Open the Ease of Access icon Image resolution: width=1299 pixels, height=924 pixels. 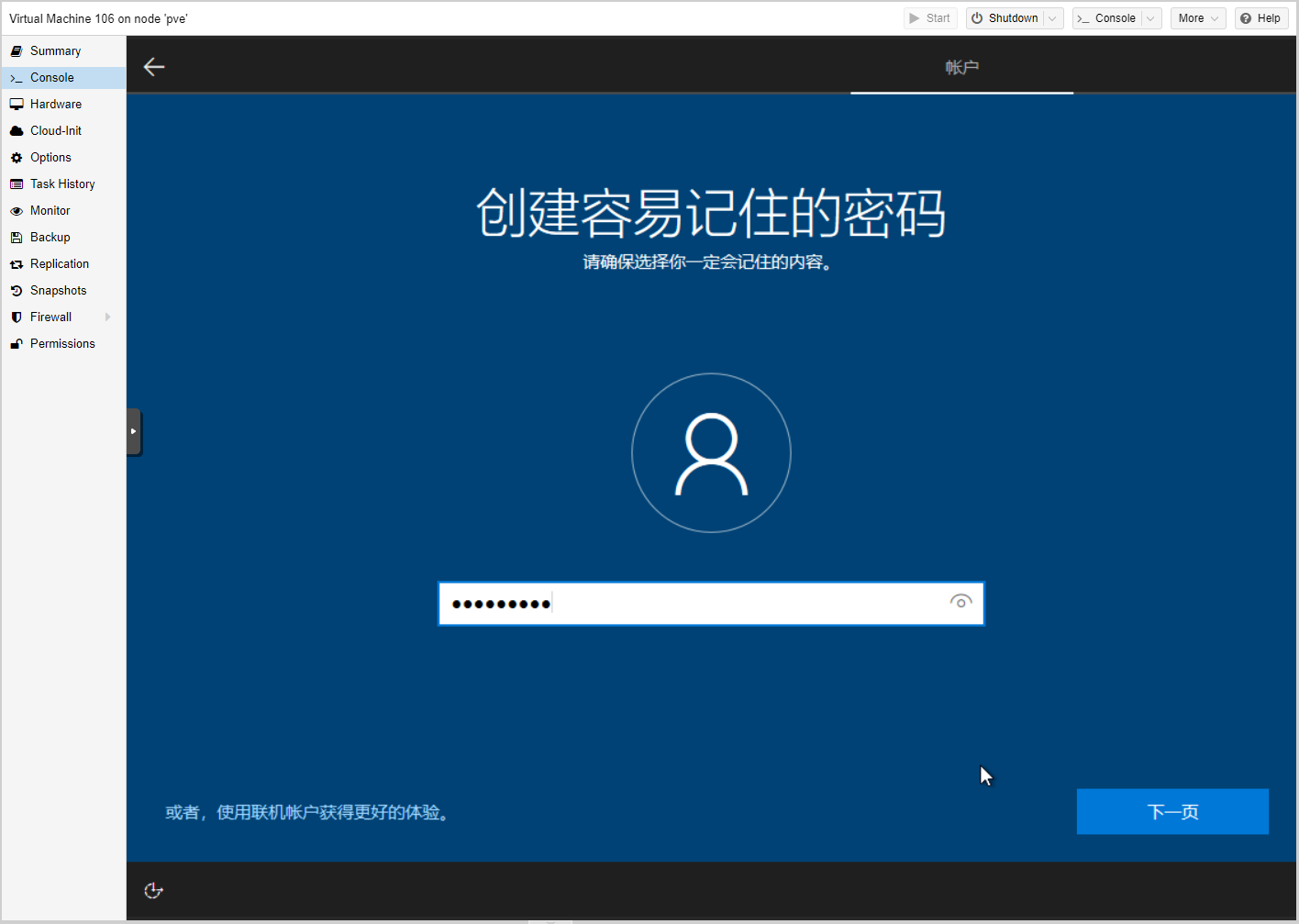pyautogui.click(x=153, y=890)
